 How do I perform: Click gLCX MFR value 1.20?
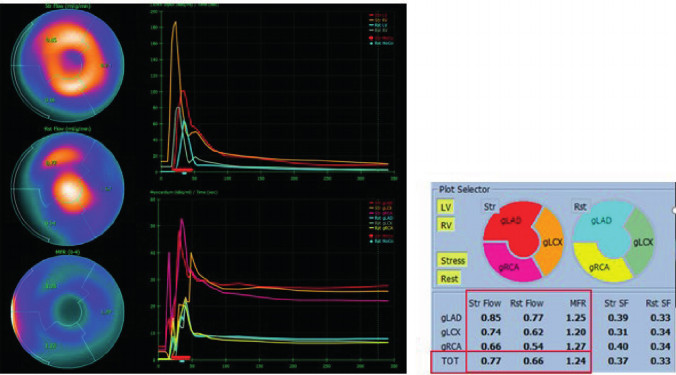coord(576,332)
